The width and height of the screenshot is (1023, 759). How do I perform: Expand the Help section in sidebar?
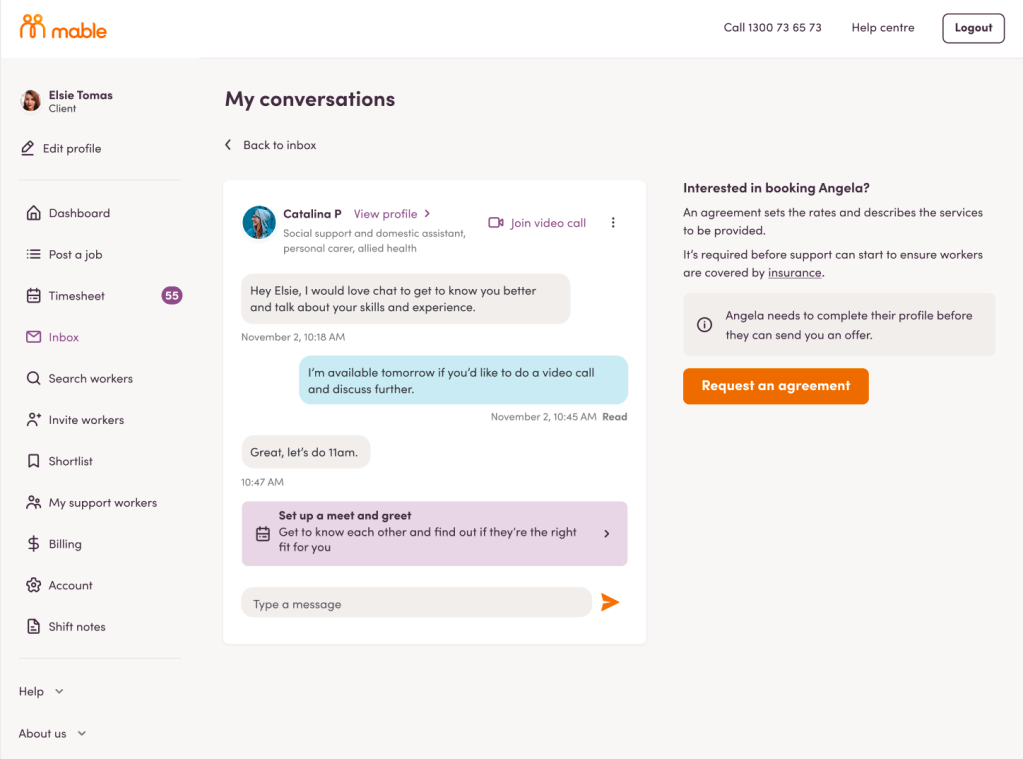41,691
